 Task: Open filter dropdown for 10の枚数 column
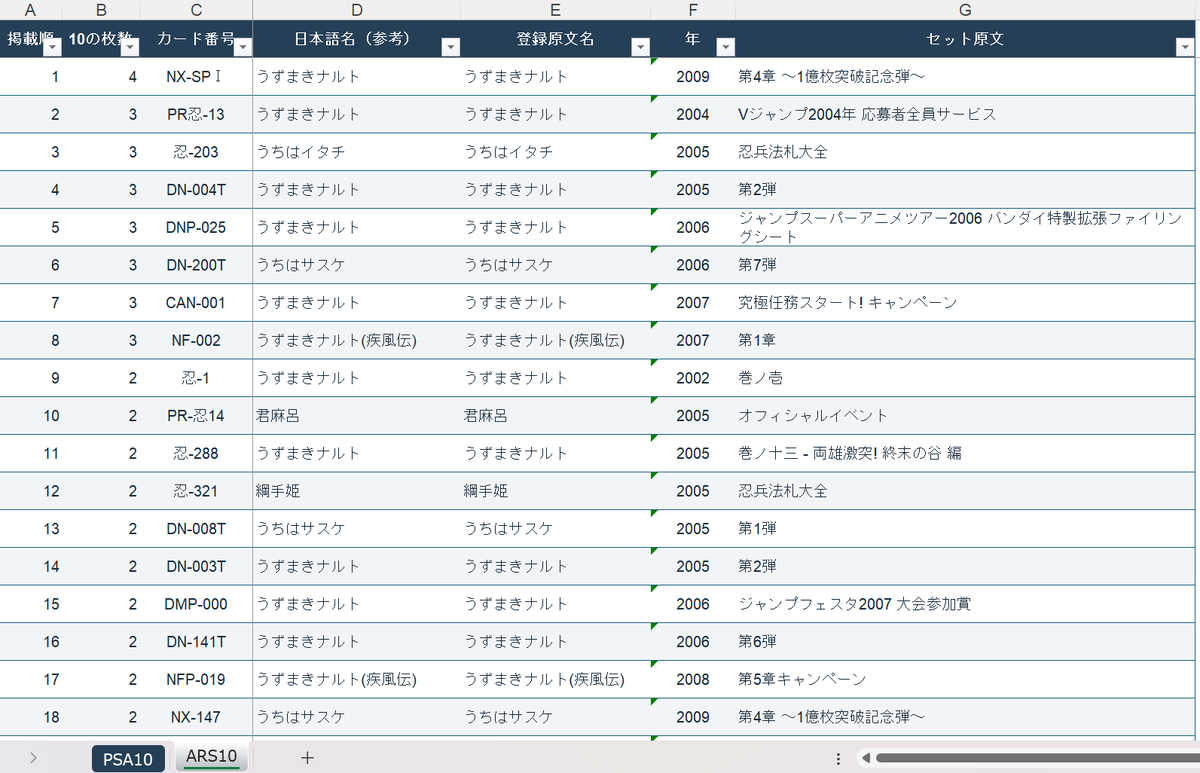(x=129, y=47)
